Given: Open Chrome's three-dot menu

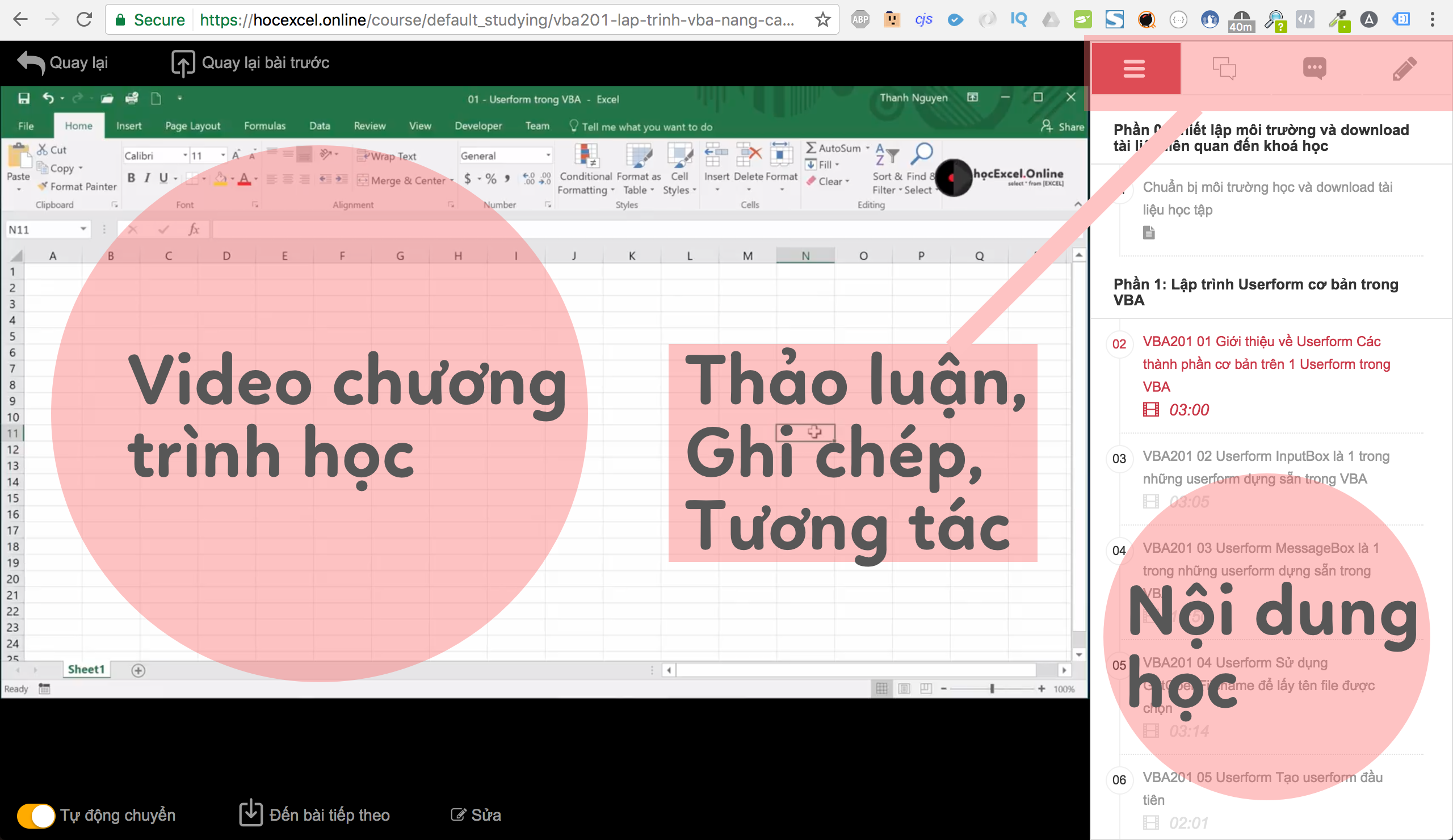Looking at the screenshot, I should click(x=1432, y=20).
